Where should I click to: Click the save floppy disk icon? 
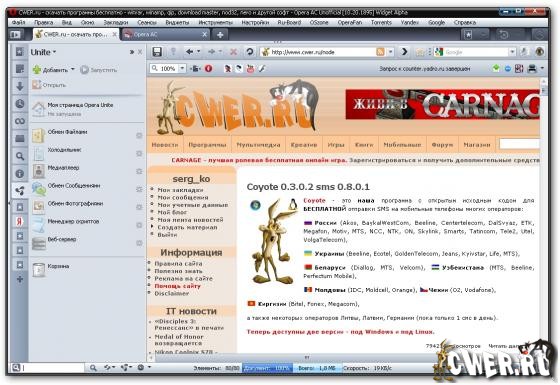pyautogui.click(x=157, y=52)
